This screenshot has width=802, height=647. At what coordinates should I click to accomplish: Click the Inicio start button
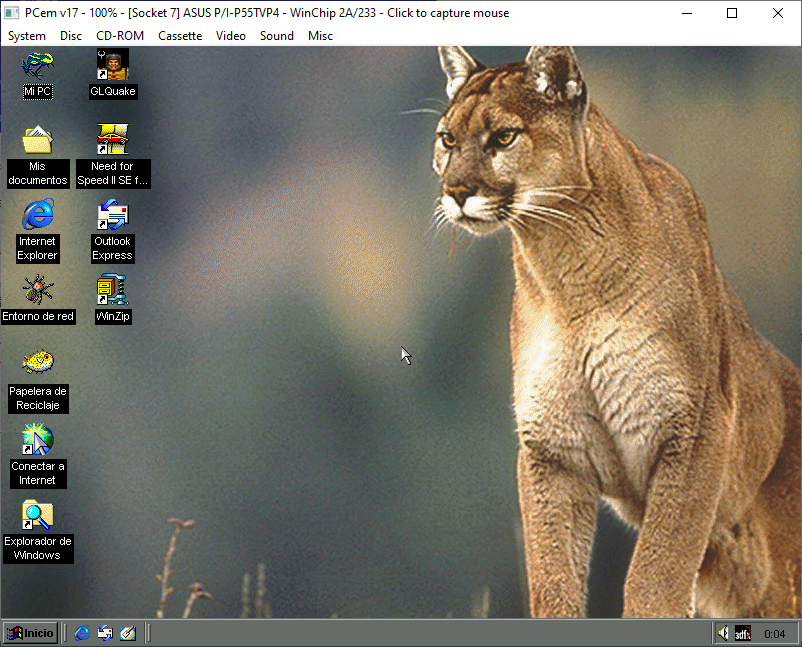(30, 633)
